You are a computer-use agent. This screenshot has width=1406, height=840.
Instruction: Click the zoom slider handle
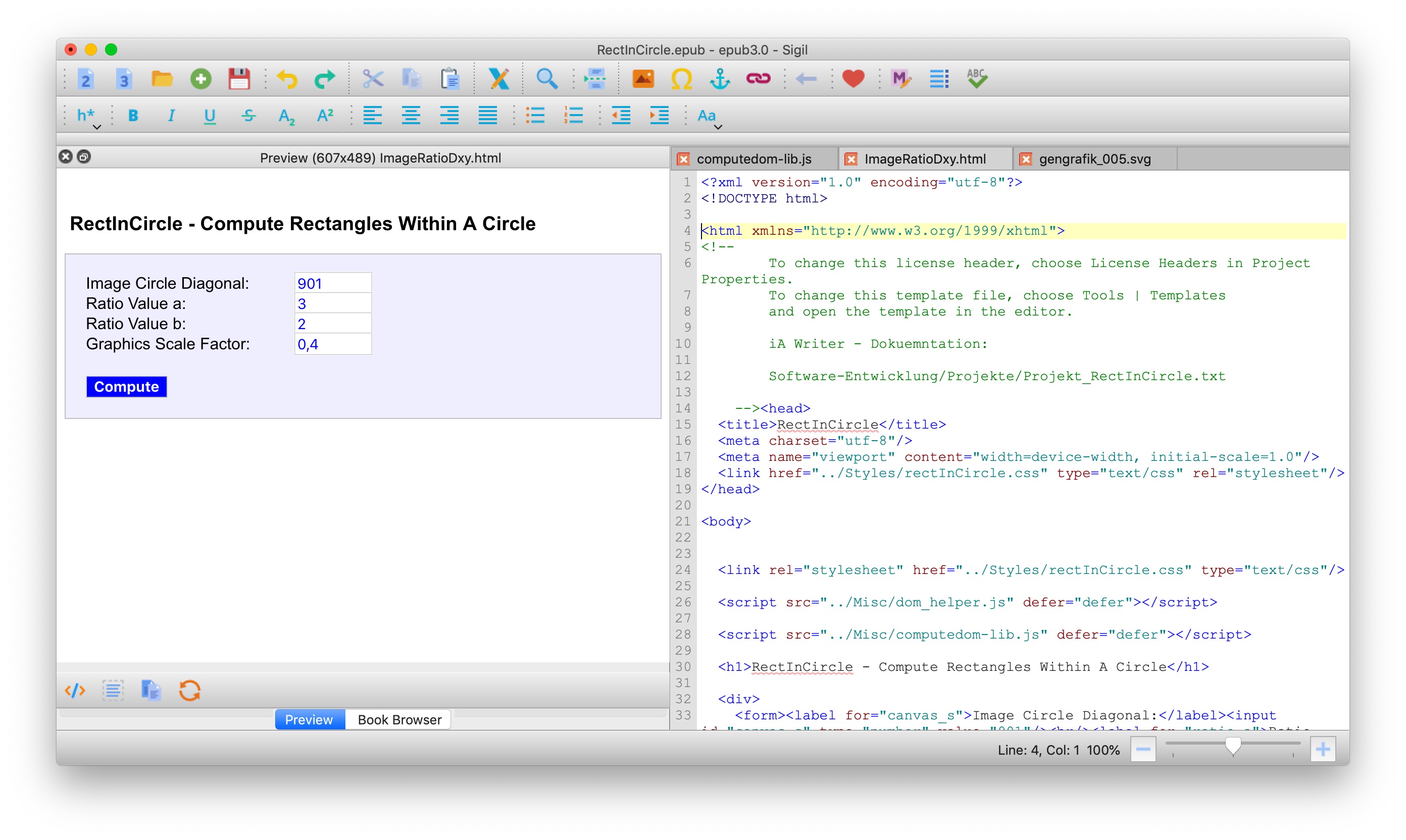tap(1233, 747)
